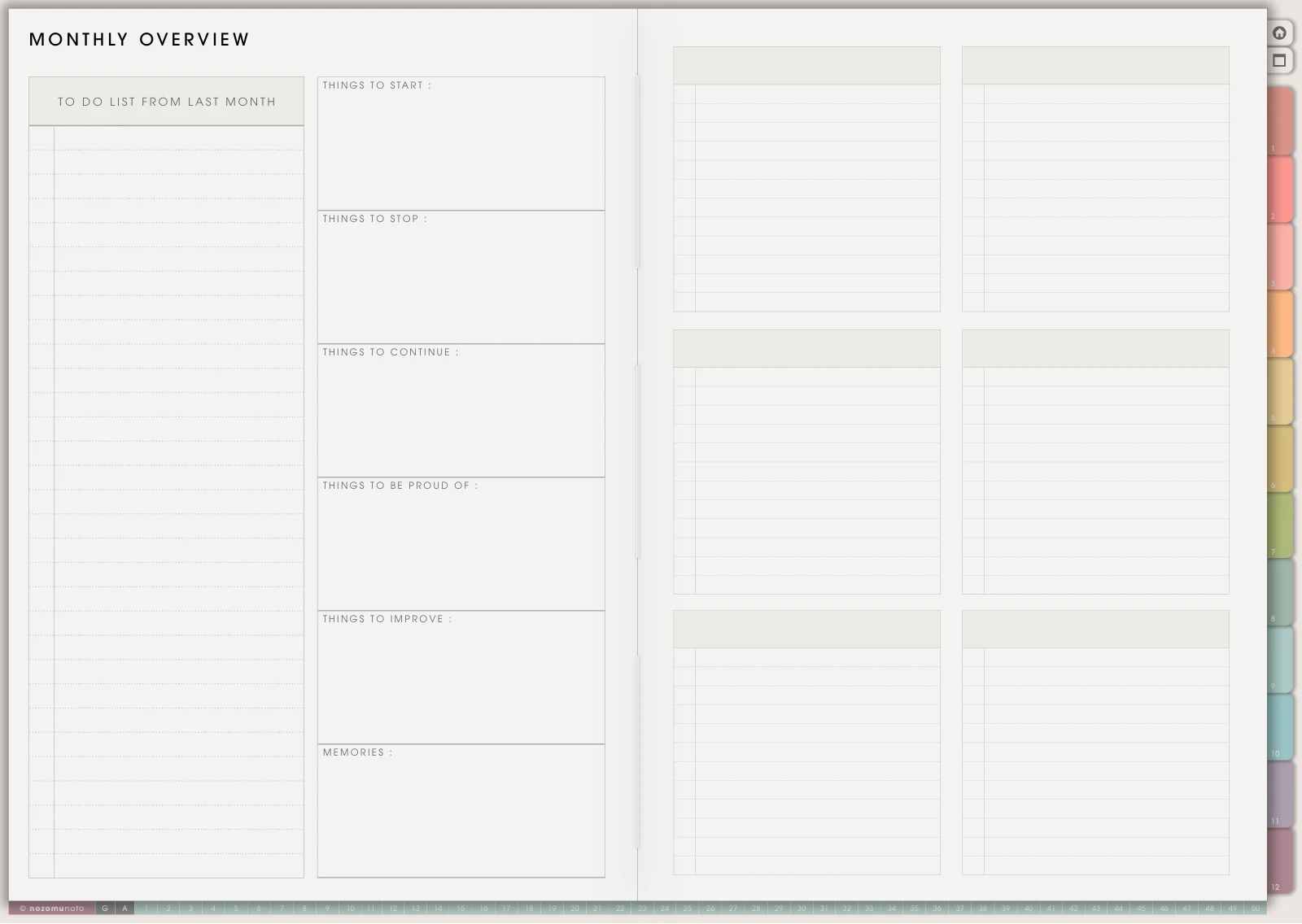Select month tab 12 on the right edge

pyautogui.click(x=1280, y=862)
